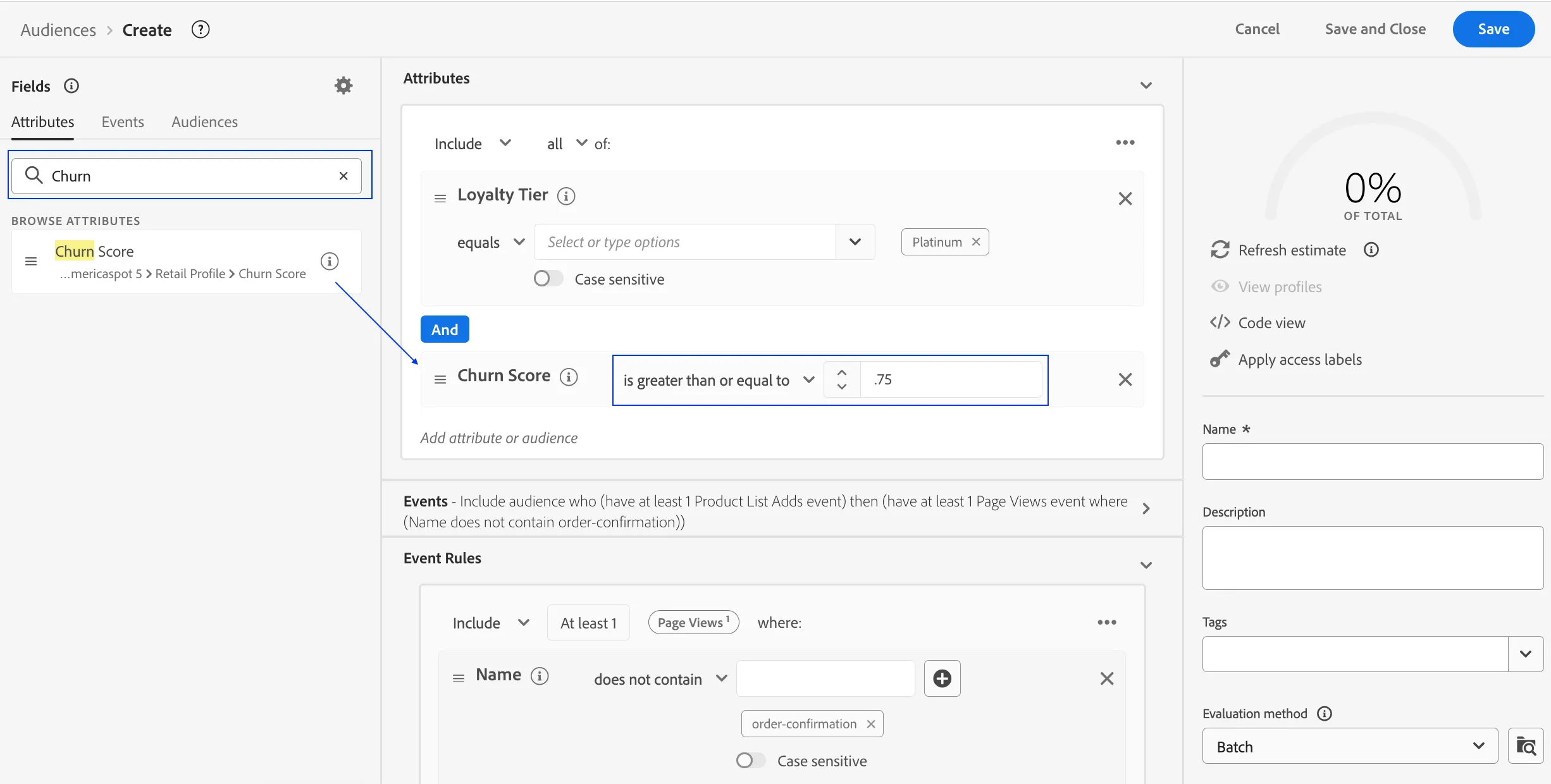The height and width of the screenshot is (784, 1551).
Task: Switch to the Events tab
Action: (123, 122)
